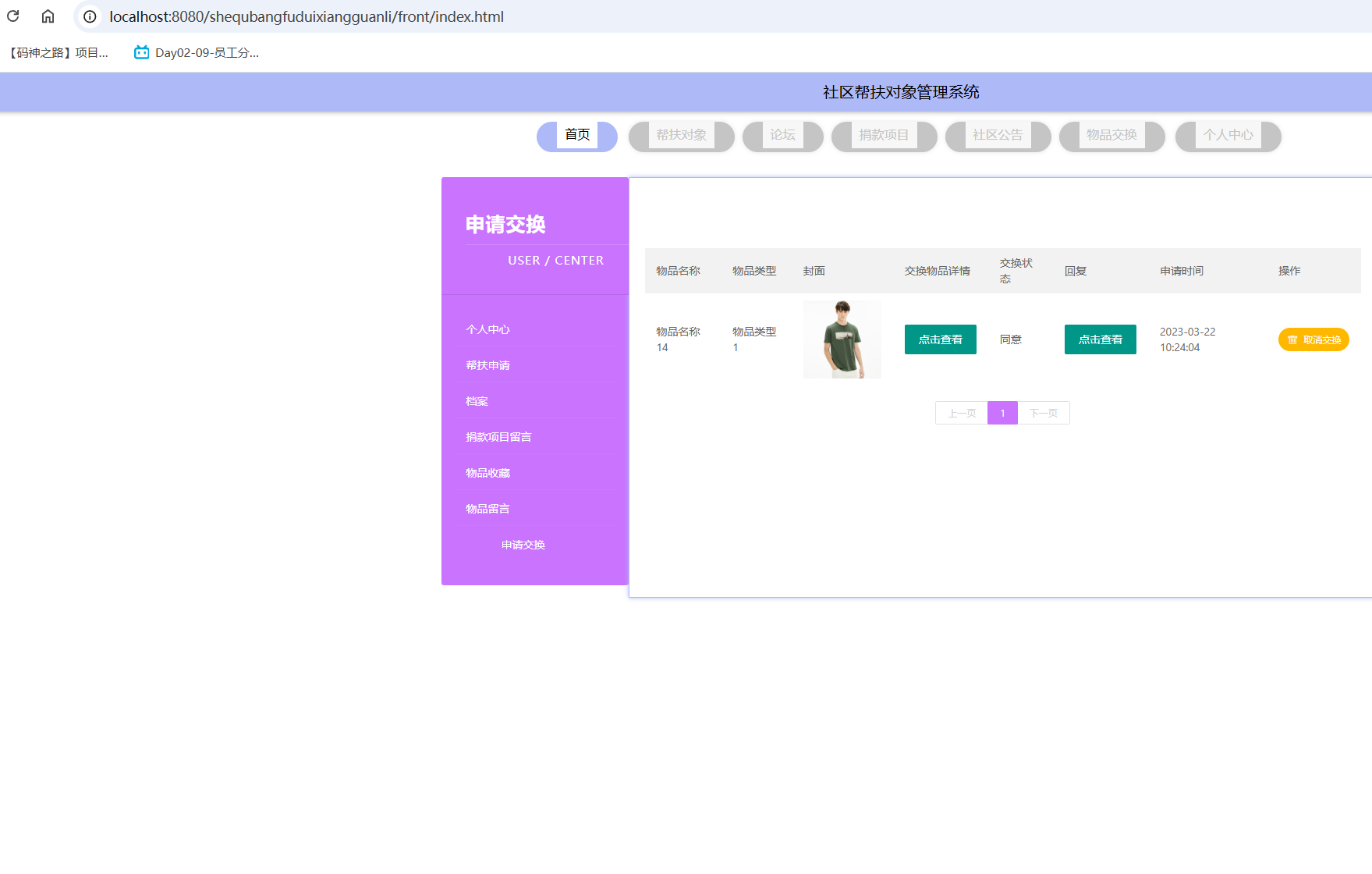This screenshot has width=1372, height=874.
Task: Click the 操作 column header
Action: [x=1289, y=271]
